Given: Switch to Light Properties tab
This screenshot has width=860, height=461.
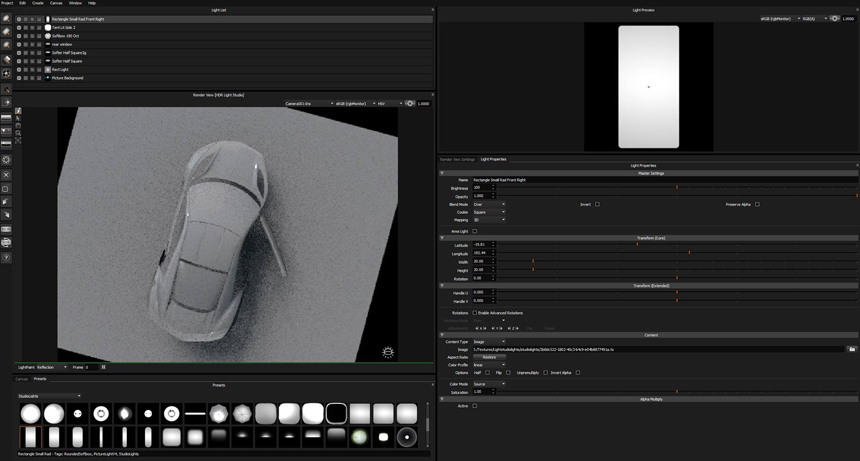Looking at the screenshot, I should [x=494, y=160].
